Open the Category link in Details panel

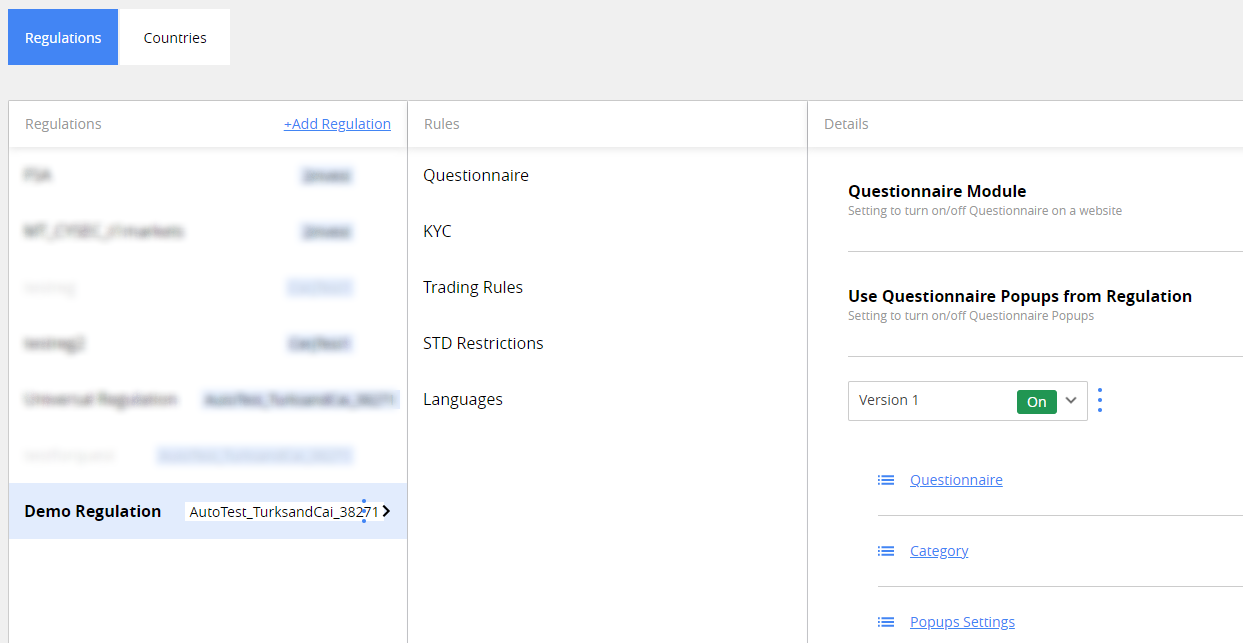[938, 550]
